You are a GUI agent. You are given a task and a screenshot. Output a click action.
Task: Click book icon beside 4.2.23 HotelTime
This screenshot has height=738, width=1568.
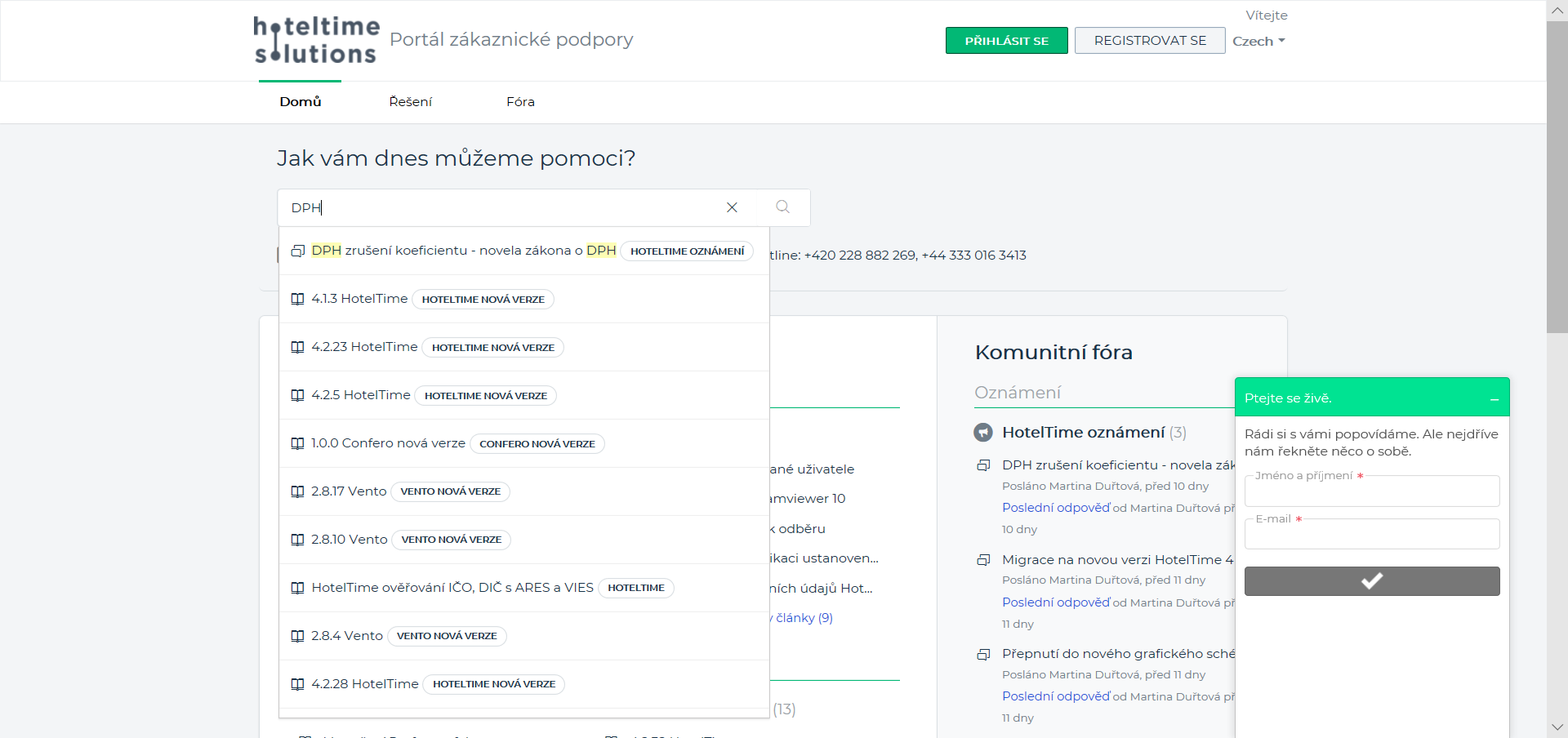tap(298, 347)
